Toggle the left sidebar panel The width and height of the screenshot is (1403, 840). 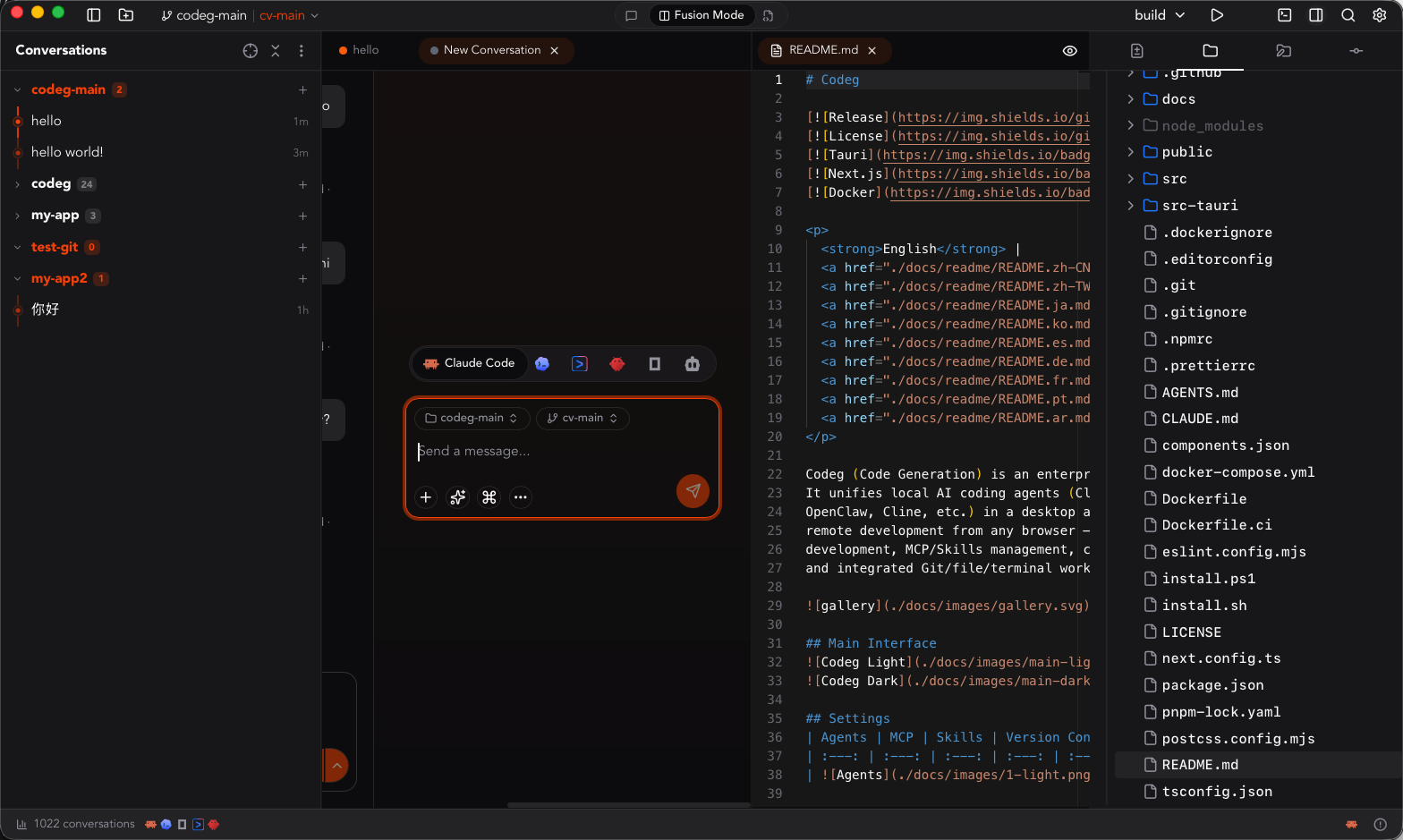click(93, 15)
